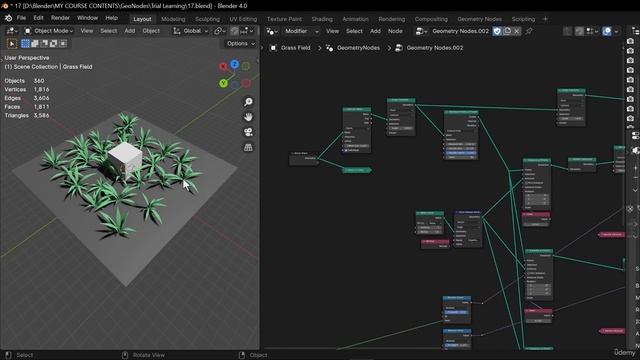
Task: Open the Window menu
Action: click(87, 18)
